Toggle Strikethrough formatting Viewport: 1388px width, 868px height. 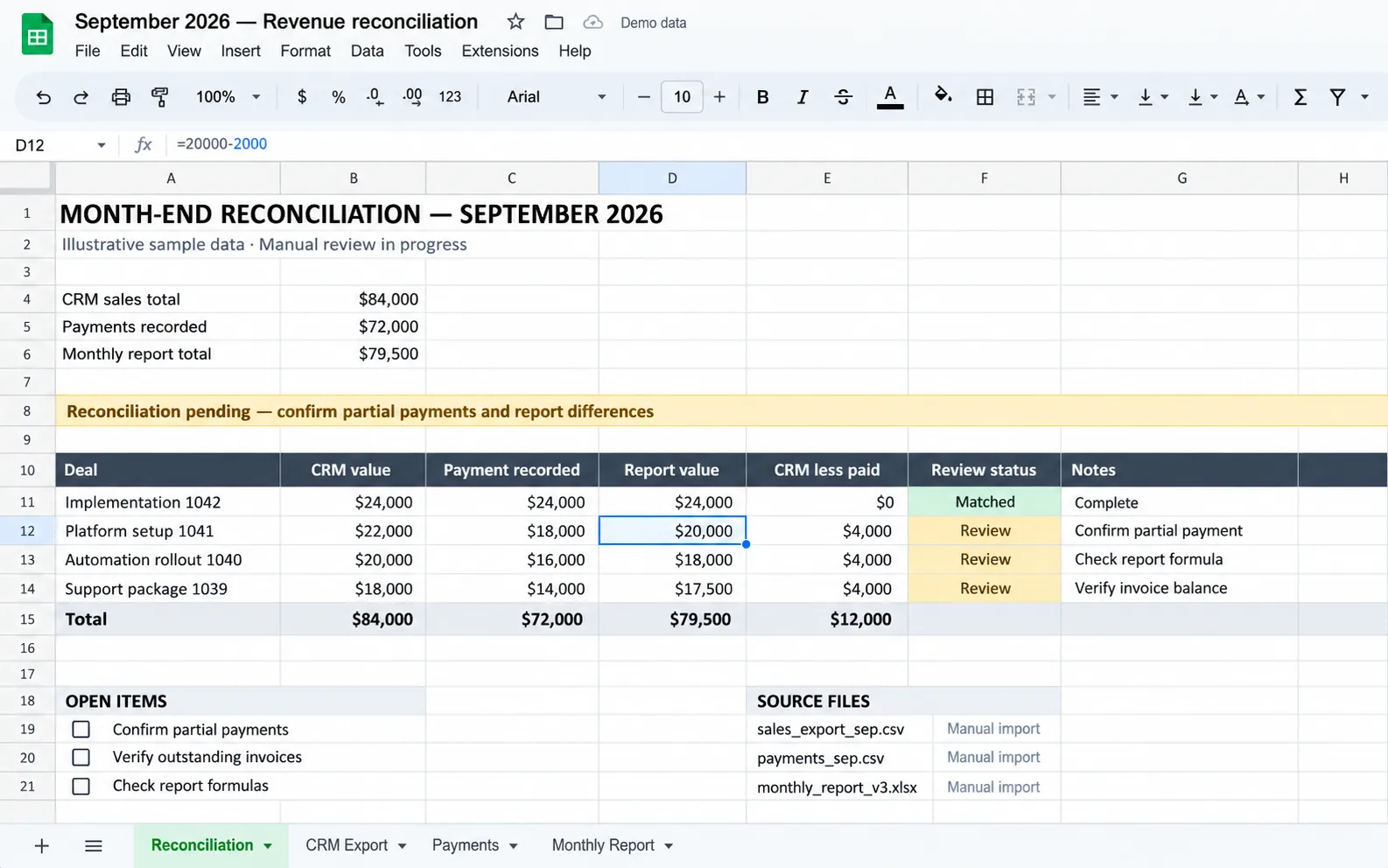click(843, 97)
